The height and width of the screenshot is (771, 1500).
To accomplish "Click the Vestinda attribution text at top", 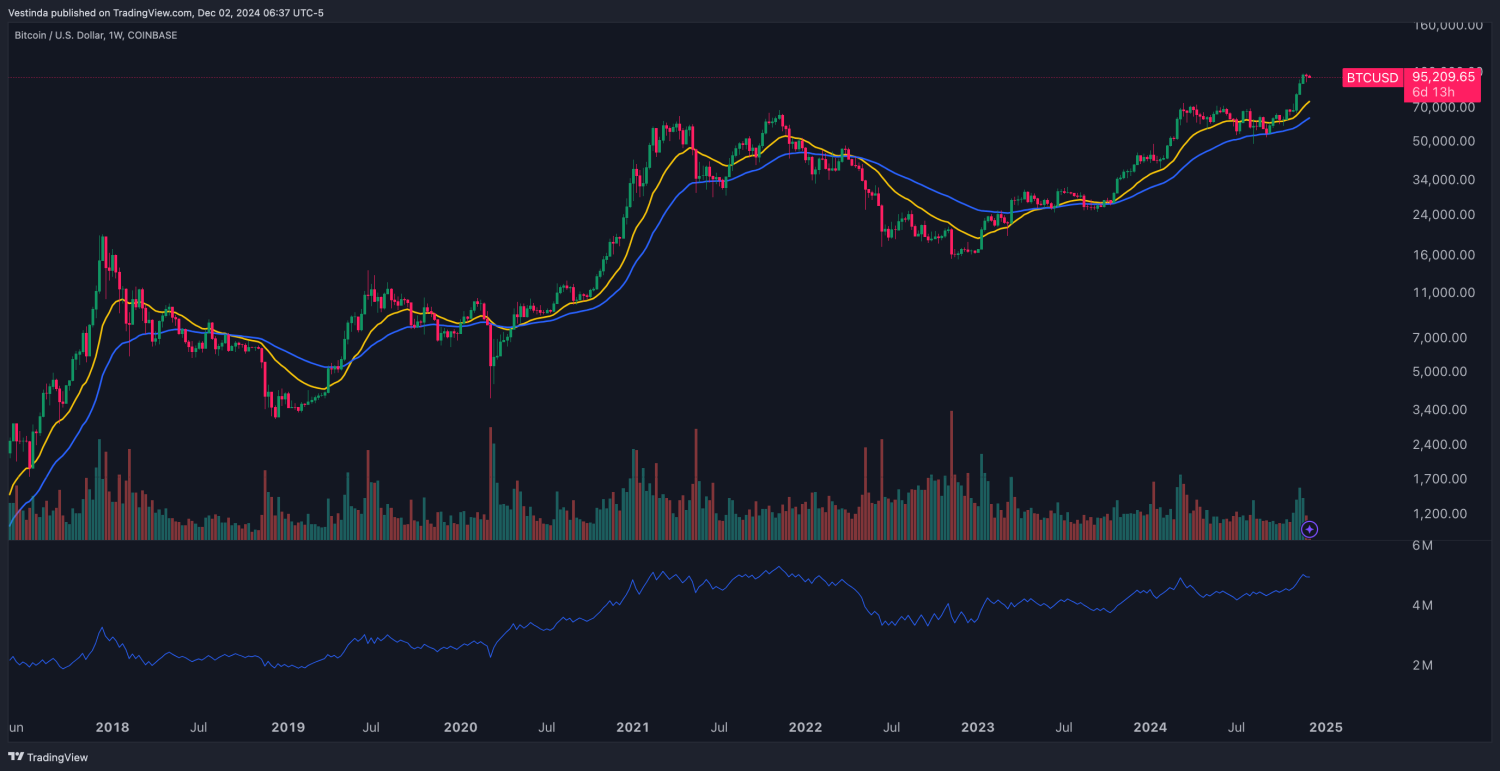I will pos(30,13).
